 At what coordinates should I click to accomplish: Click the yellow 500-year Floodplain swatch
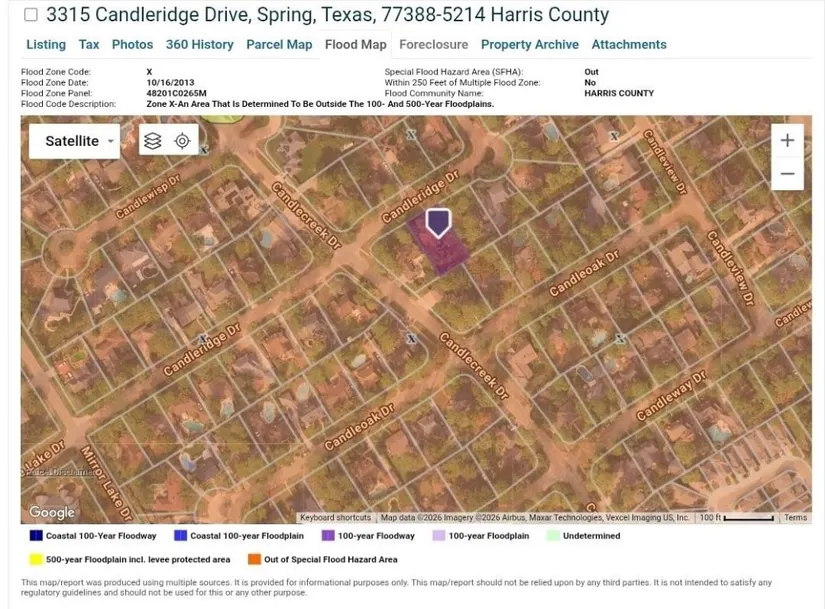[36, 560]
